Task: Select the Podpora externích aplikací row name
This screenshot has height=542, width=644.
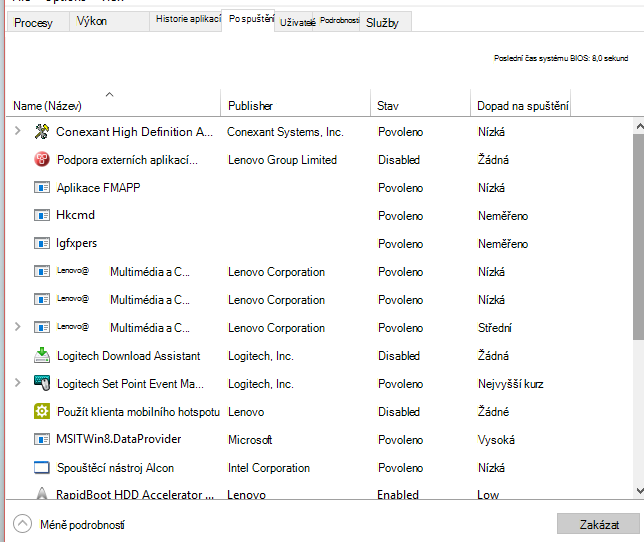Action: tap(127, 160)
